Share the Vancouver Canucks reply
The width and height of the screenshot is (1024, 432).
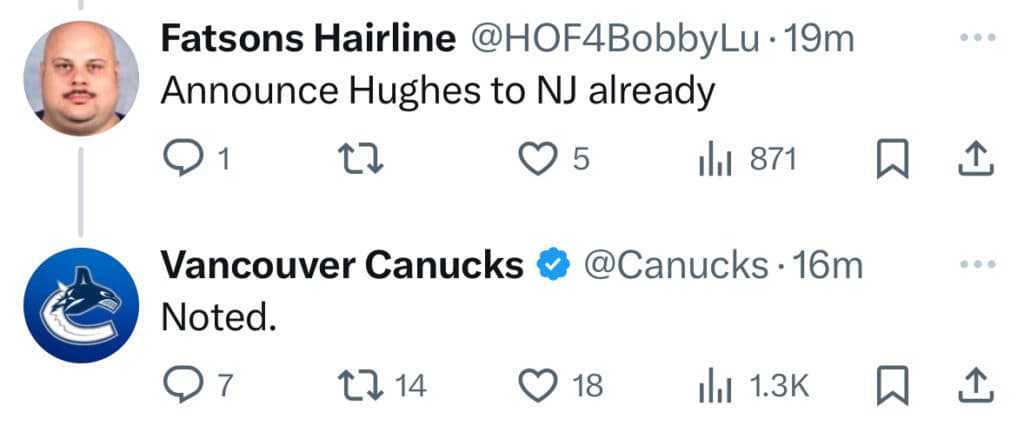click(x=977, y=384)
